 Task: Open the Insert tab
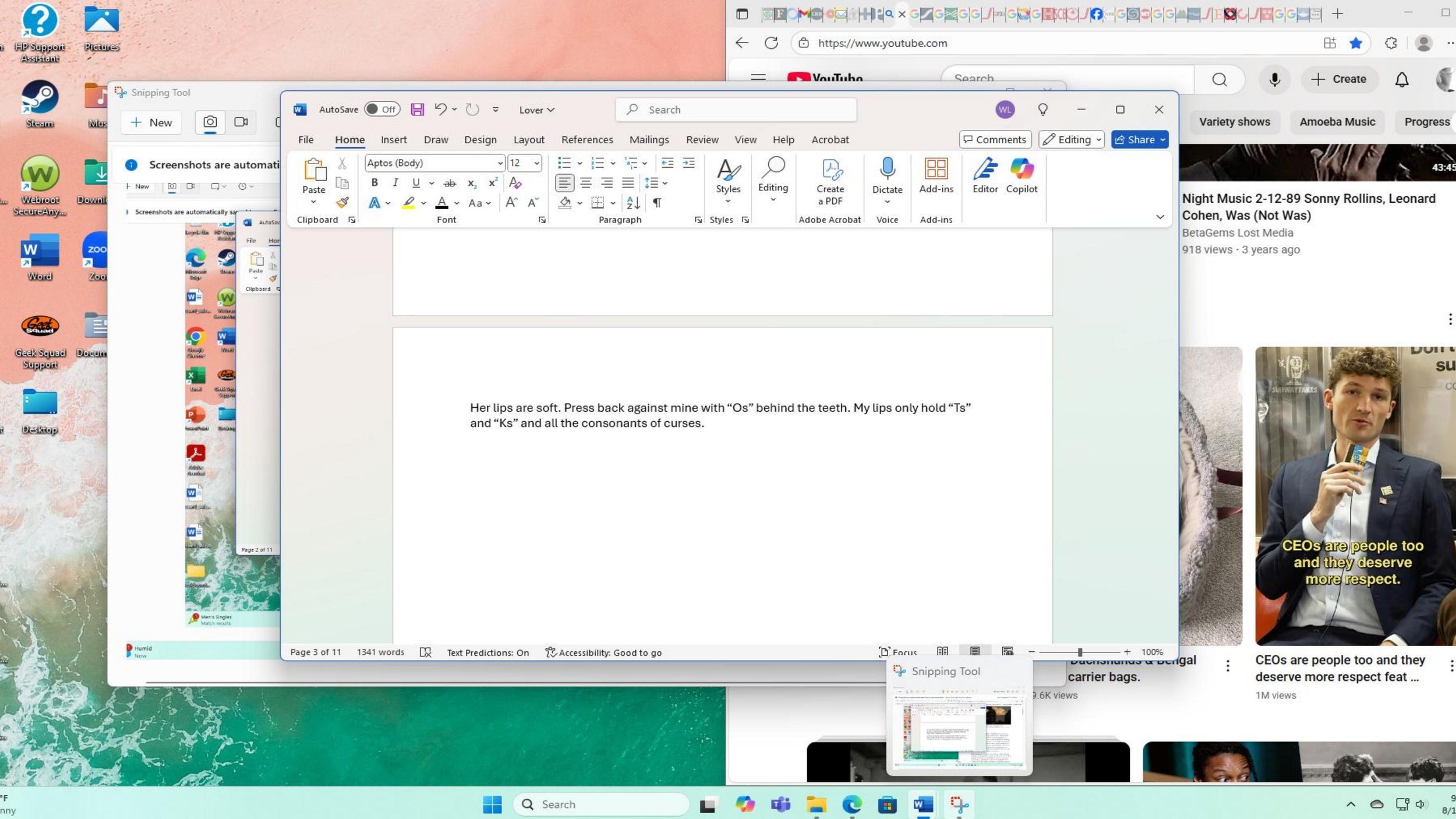click(x=394, y=140)
